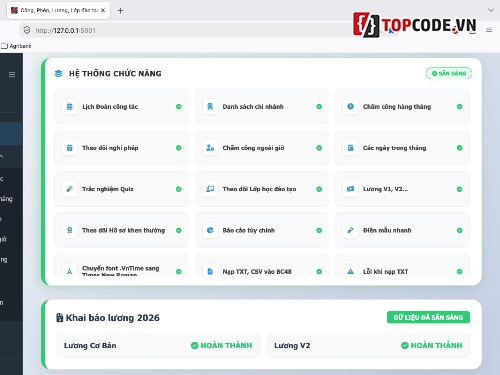Click the Lương V1, V2 money icon

(x=350, y=189)
